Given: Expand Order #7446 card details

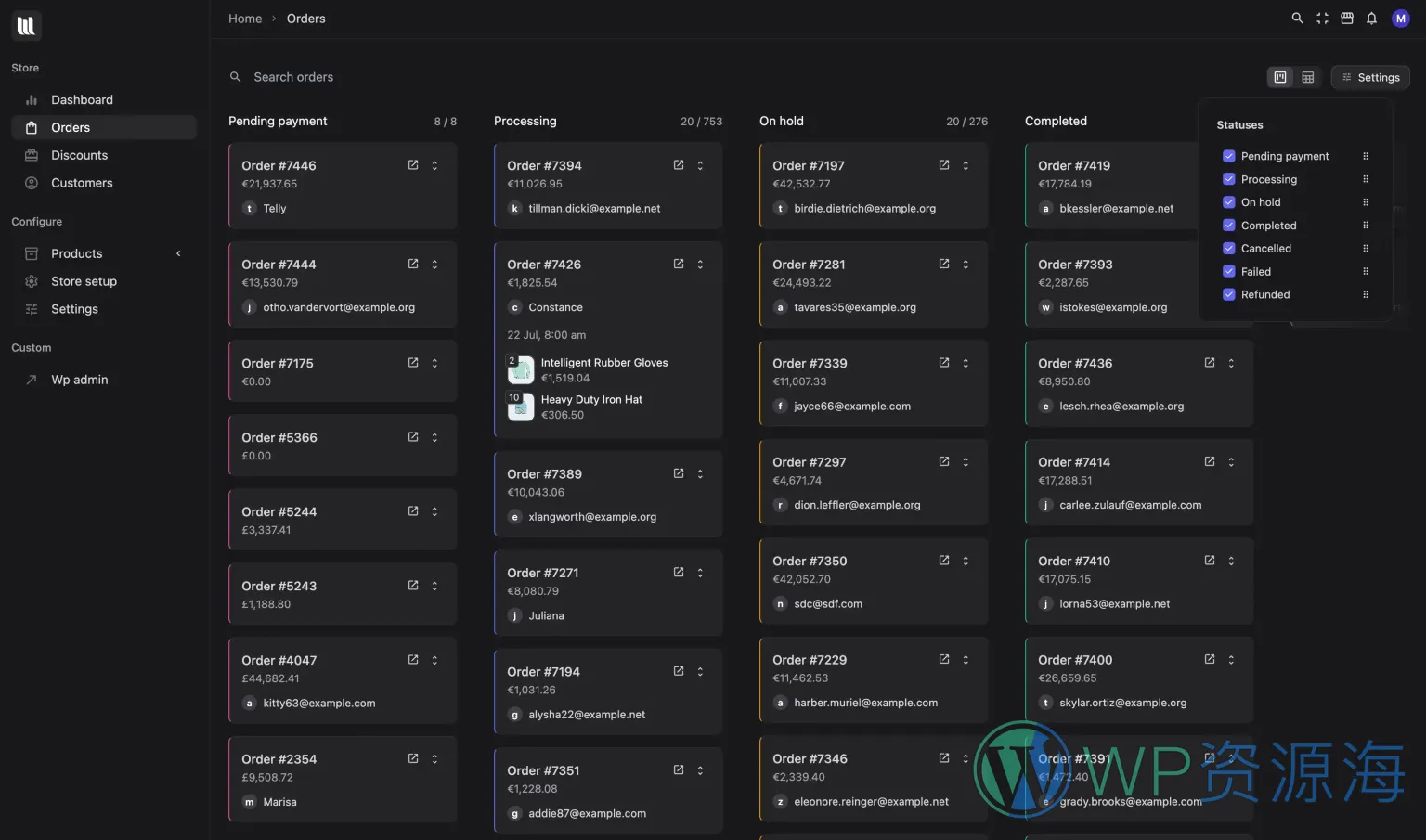Looking at the screenshot, I should click(x=434, y=165).
